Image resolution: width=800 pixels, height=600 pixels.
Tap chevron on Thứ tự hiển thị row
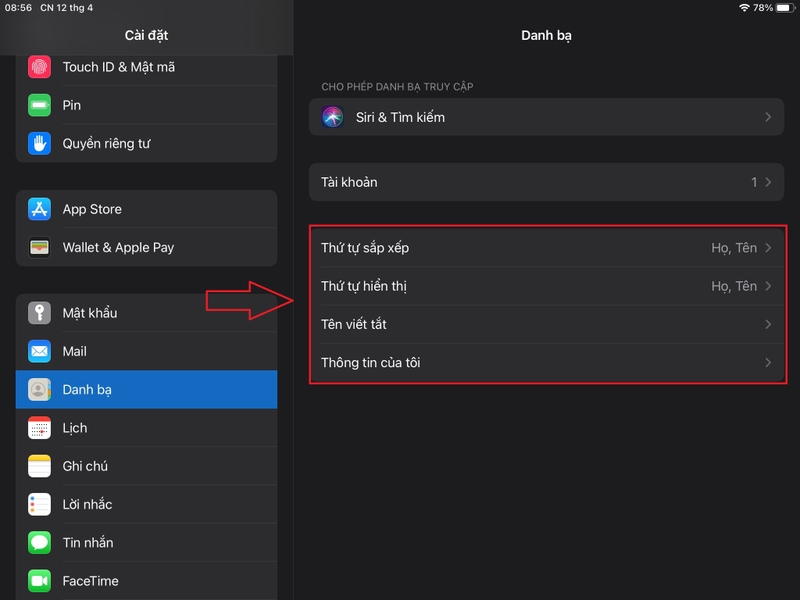point(768,286)
